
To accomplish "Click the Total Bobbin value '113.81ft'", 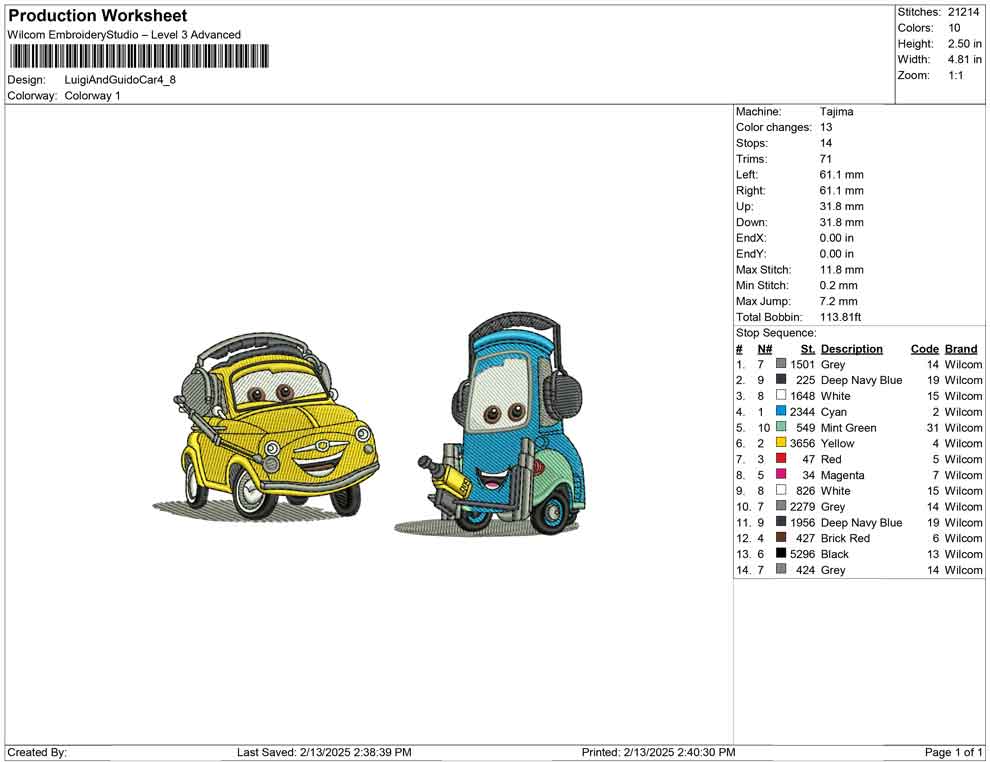I will tap(840, 317).
